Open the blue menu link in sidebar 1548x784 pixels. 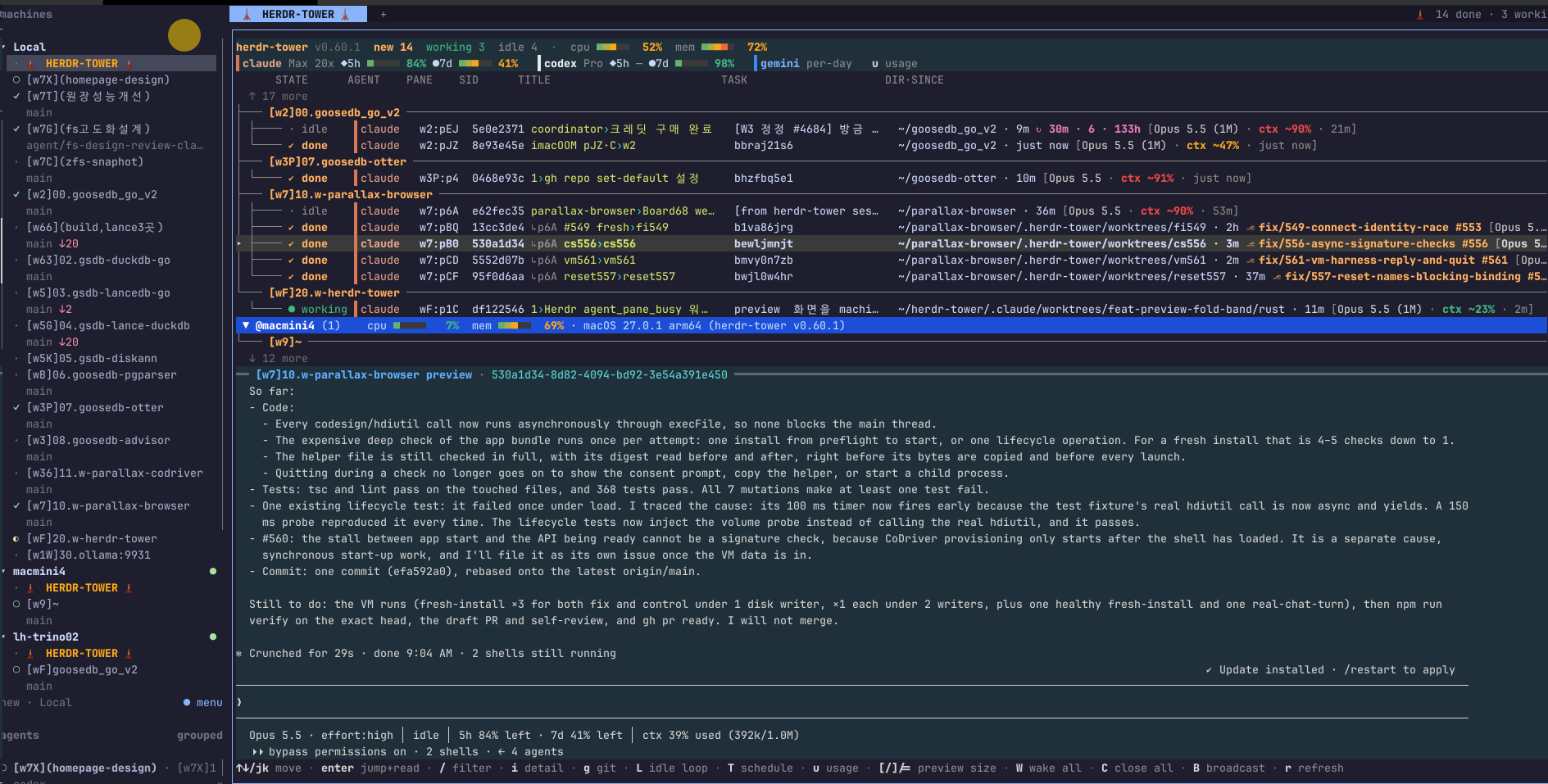[x=203, y=702]
